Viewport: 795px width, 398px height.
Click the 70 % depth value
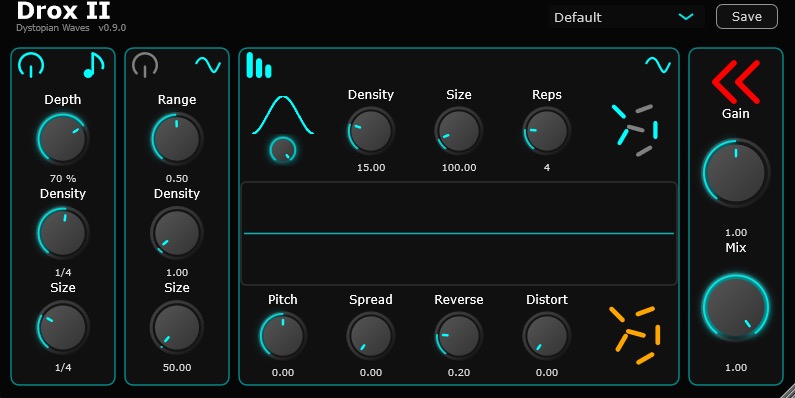click(63, 178)
